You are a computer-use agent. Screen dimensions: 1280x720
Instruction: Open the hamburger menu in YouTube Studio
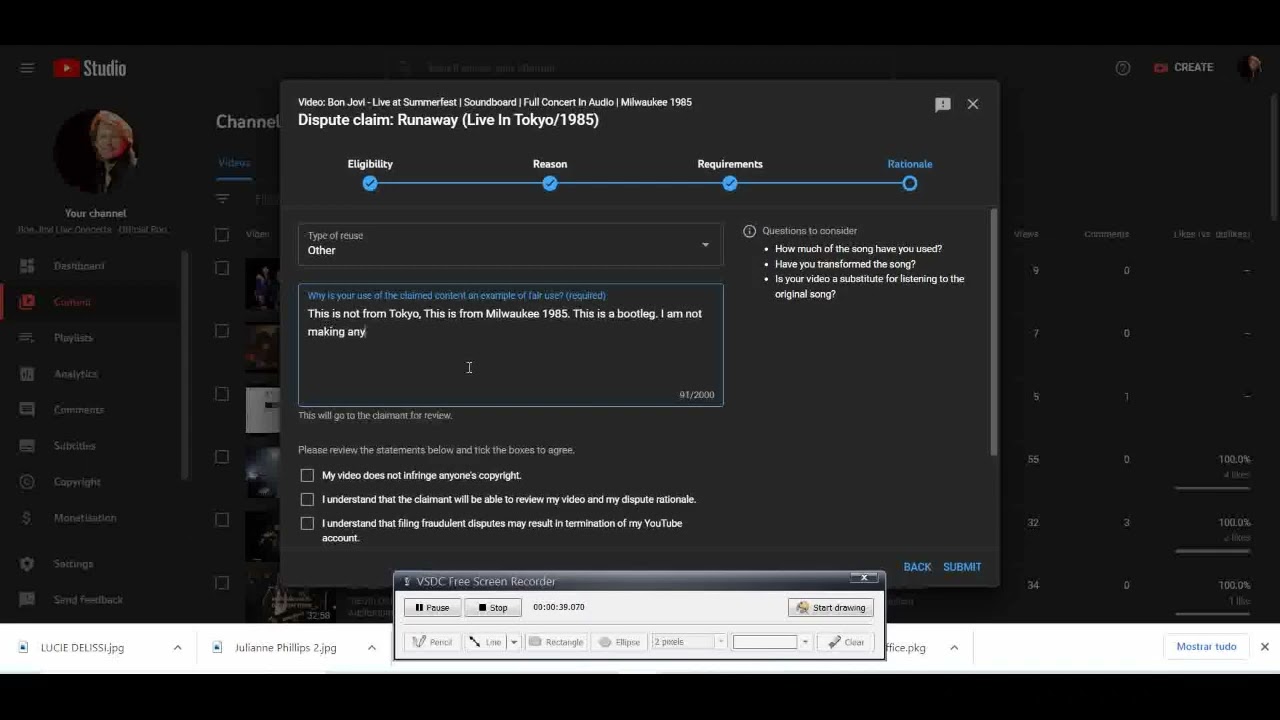click(27, 68)
